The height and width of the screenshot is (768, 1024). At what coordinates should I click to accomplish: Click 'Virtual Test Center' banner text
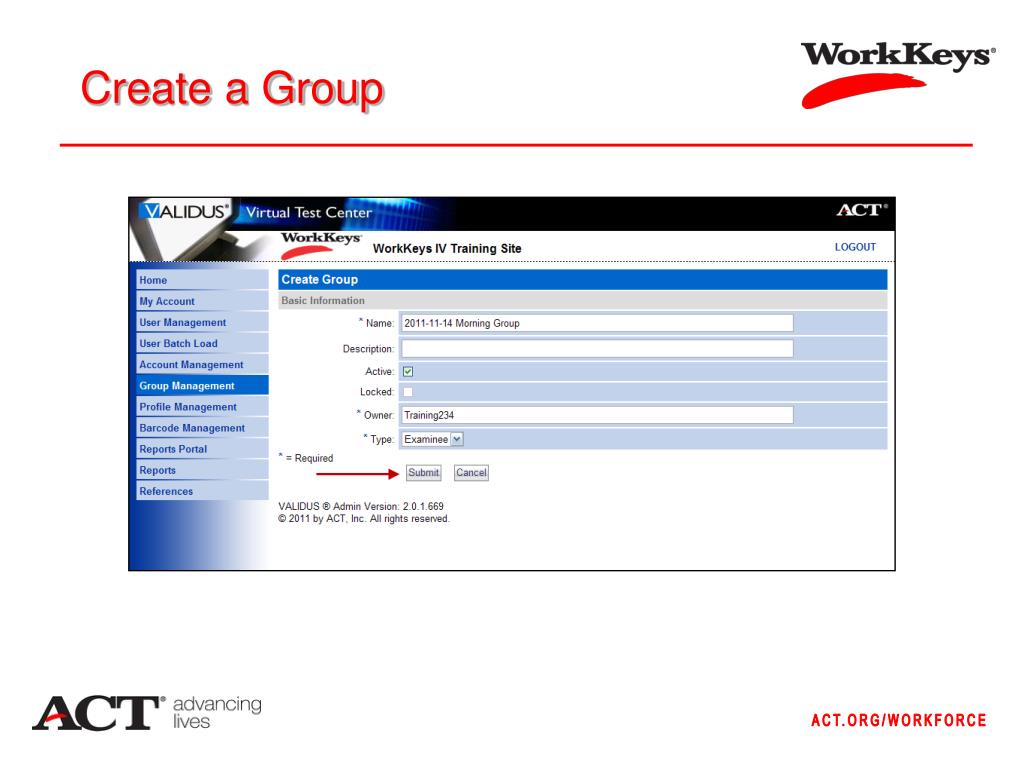[308, 212]
